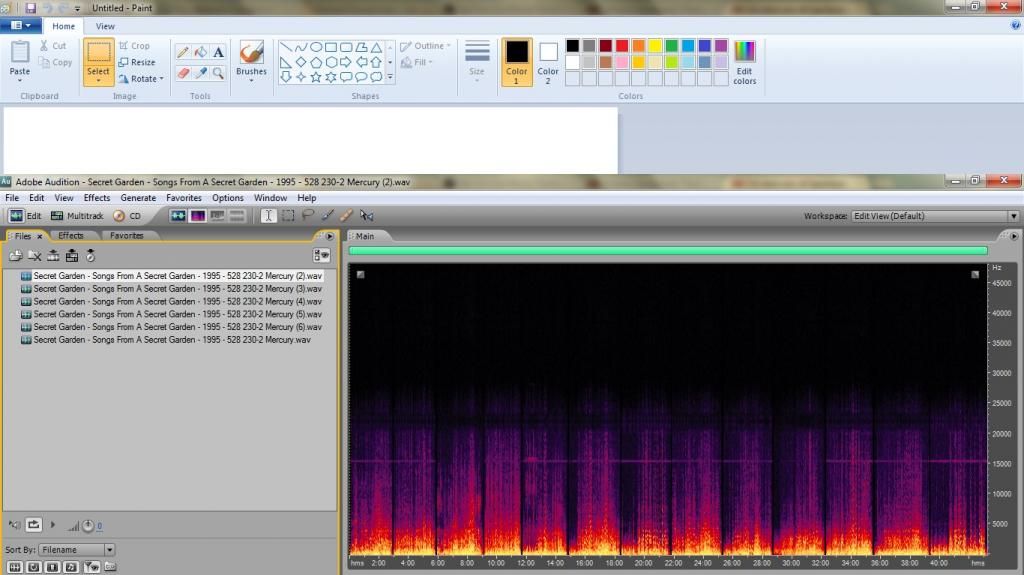This screenshot has height=575, width=1024.
Task: Click Import File icon in Files panel
Action: pos(16,255)
